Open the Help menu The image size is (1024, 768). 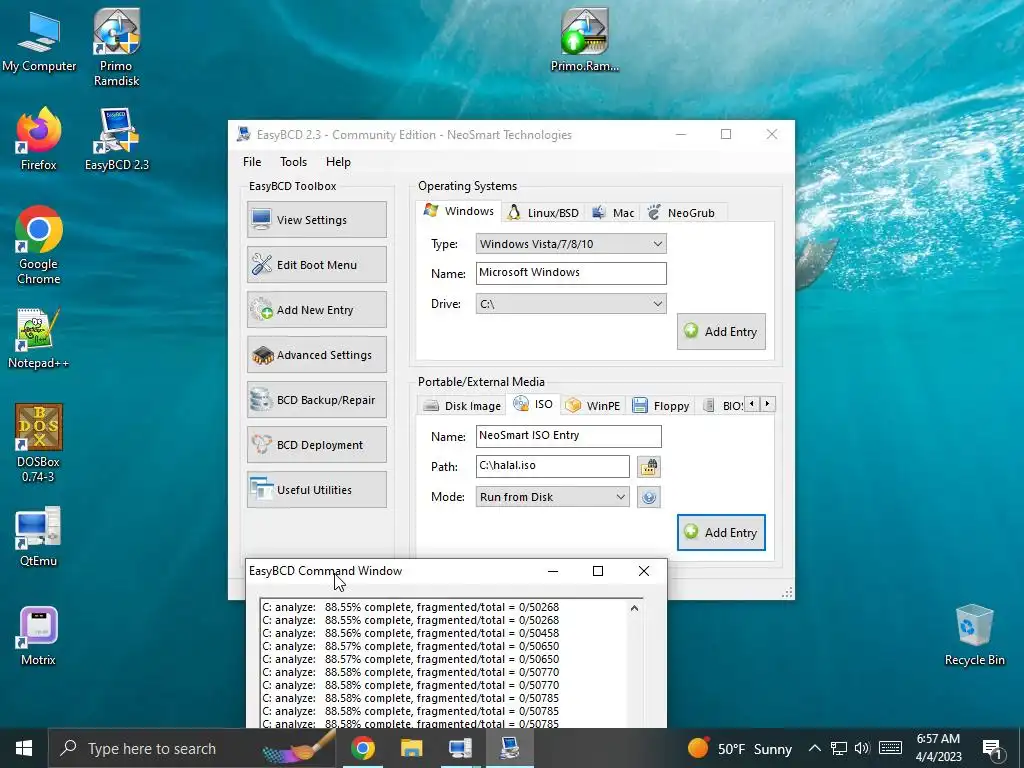click(338, 162)
